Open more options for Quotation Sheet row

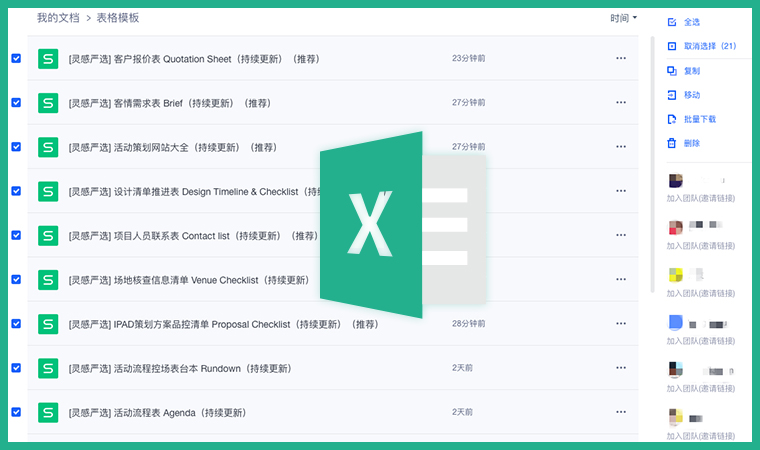(621, 58)
